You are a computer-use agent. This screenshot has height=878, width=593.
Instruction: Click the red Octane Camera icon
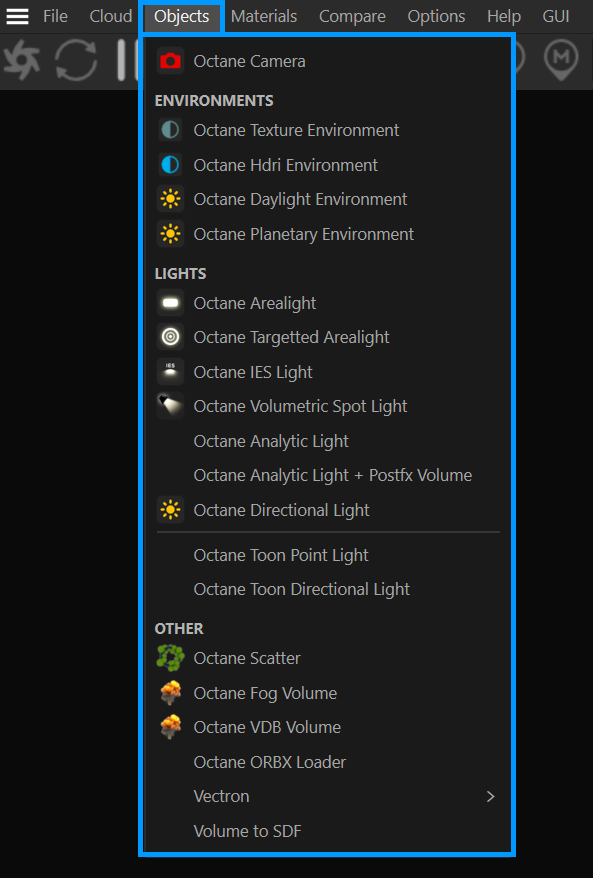pos(170,61)
